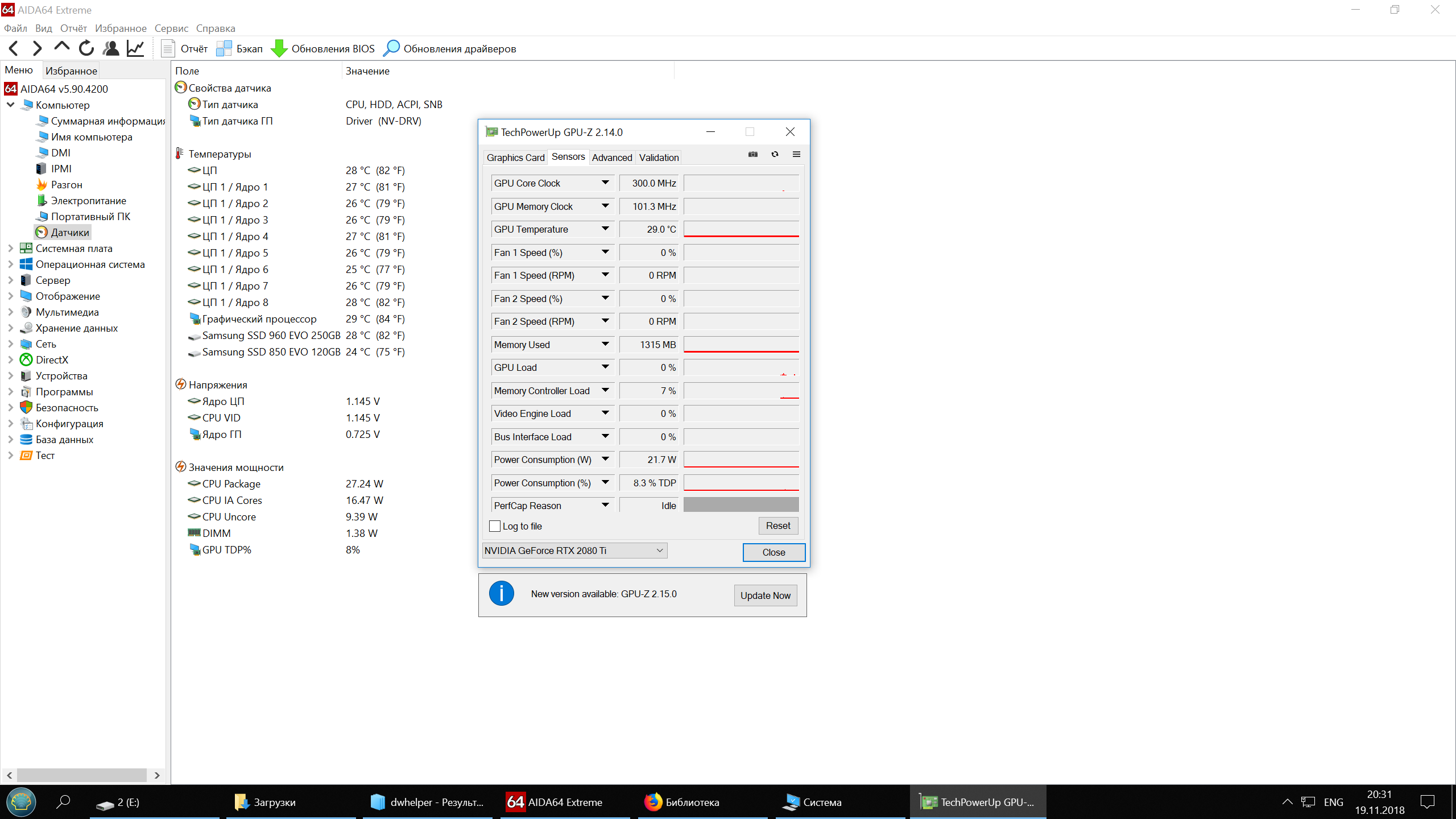Click the GPU Temperature graph bar
Viewport: 1456px width, 819px height.
point(741,229)
